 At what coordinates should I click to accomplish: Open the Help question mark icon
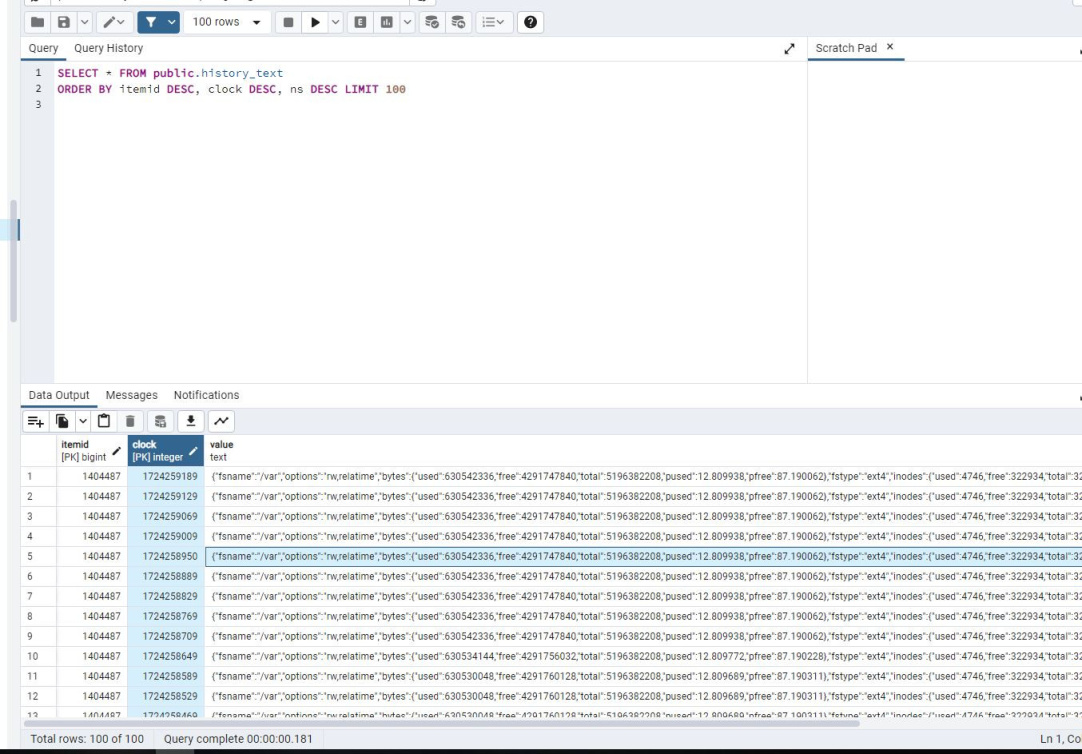pos(531,21)
